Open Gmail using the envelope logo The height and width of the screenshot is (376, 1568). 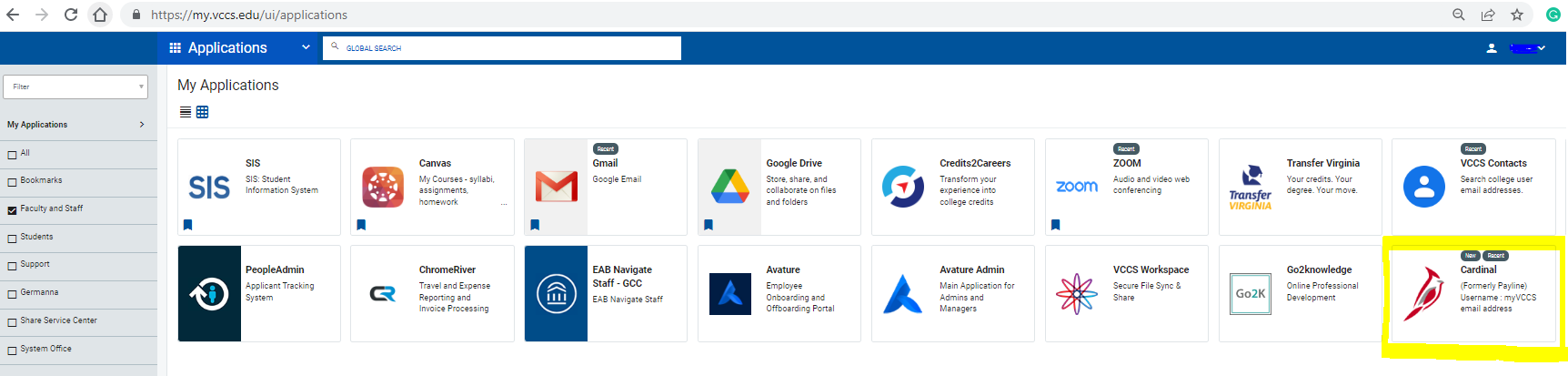557,187
